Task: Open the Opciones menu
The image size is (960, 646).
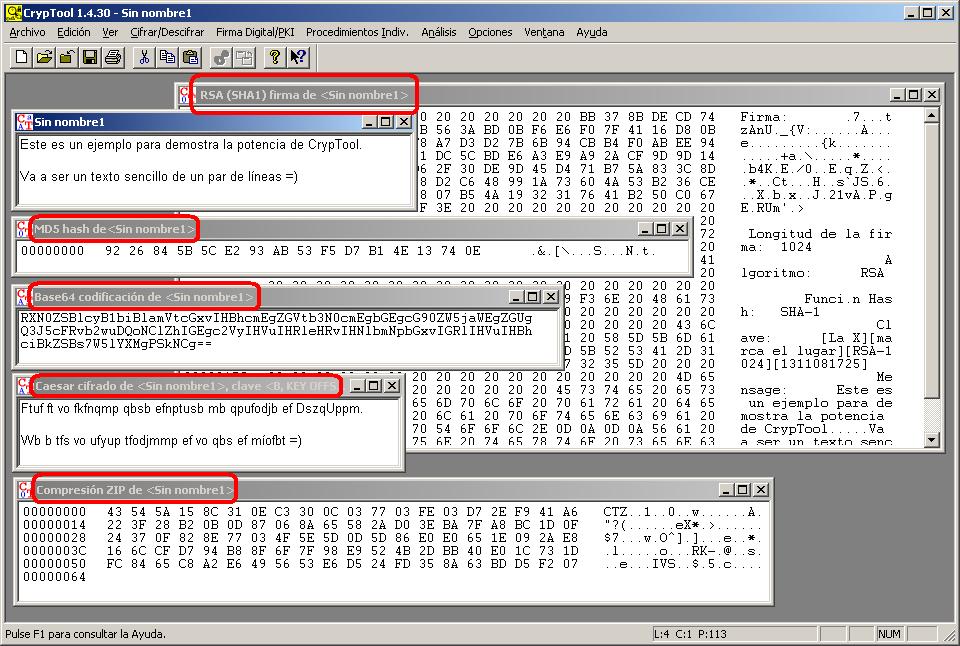Action: (490, 32)
